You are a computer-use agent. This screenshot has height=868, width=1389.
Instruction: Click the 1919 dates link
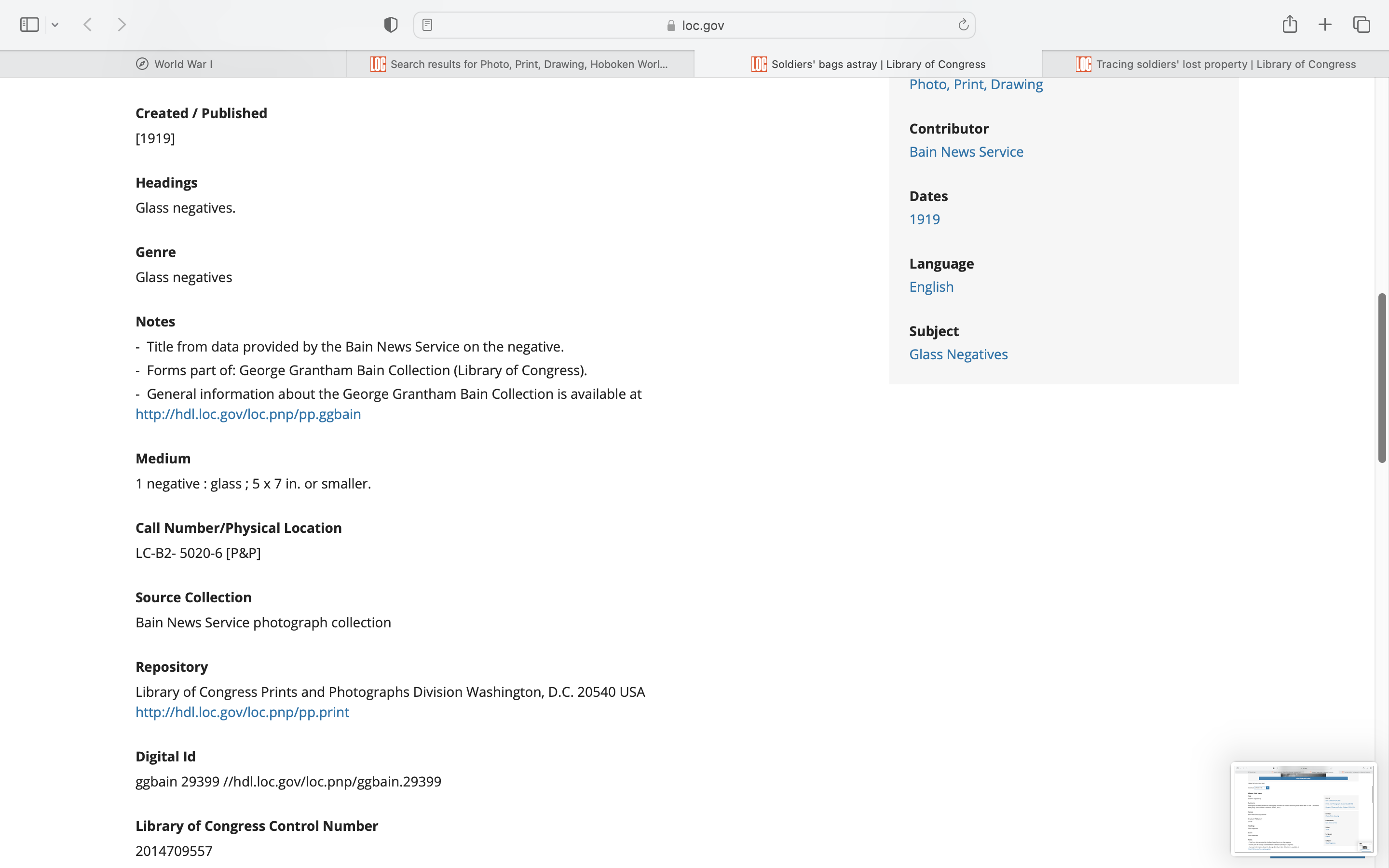(x=924, y=219)
